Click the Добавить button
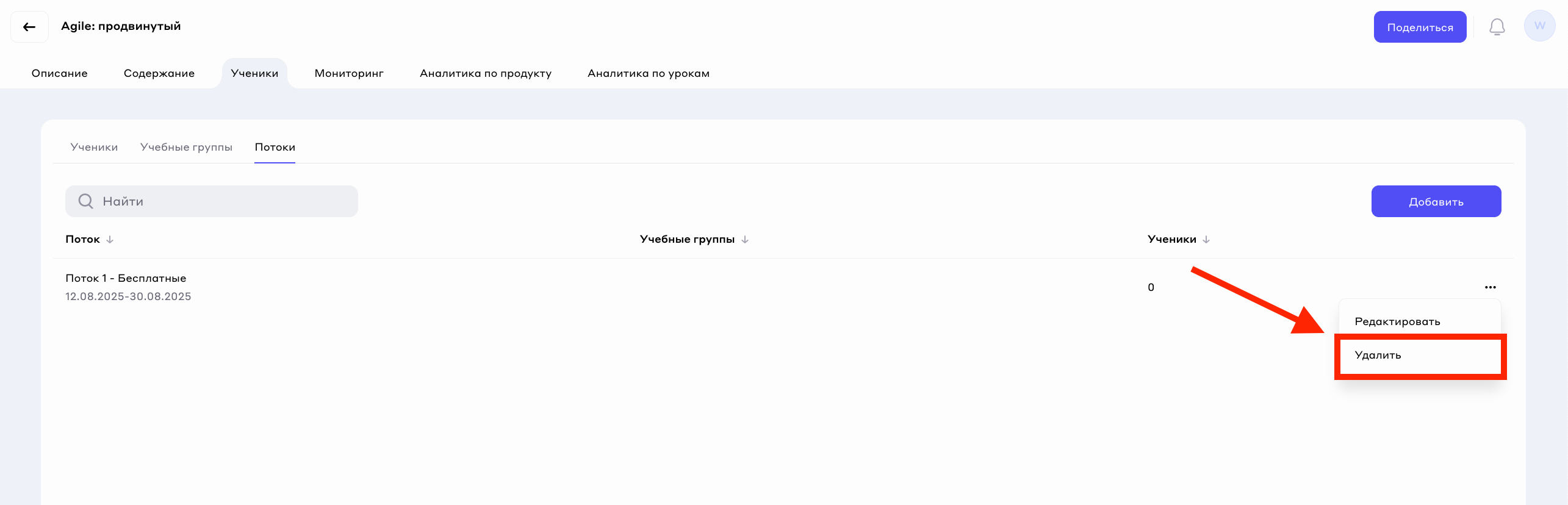Screen dimensions: 1568x505 tap(1436, 202)
